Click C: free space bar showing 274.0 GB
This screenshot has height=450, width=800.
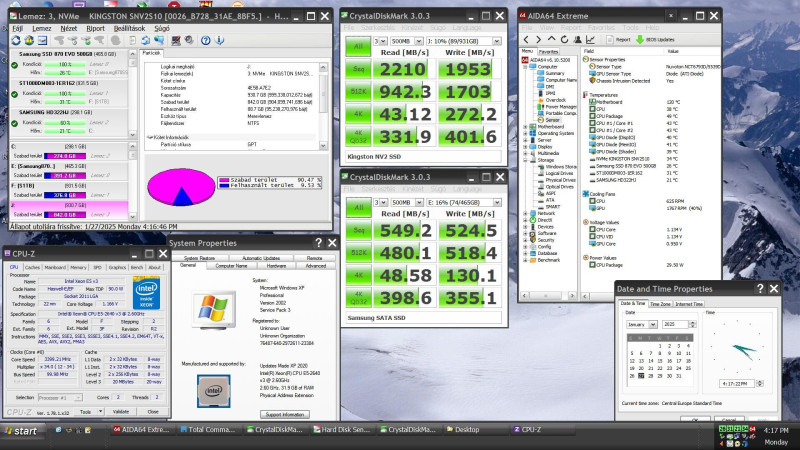coord(65,156)
